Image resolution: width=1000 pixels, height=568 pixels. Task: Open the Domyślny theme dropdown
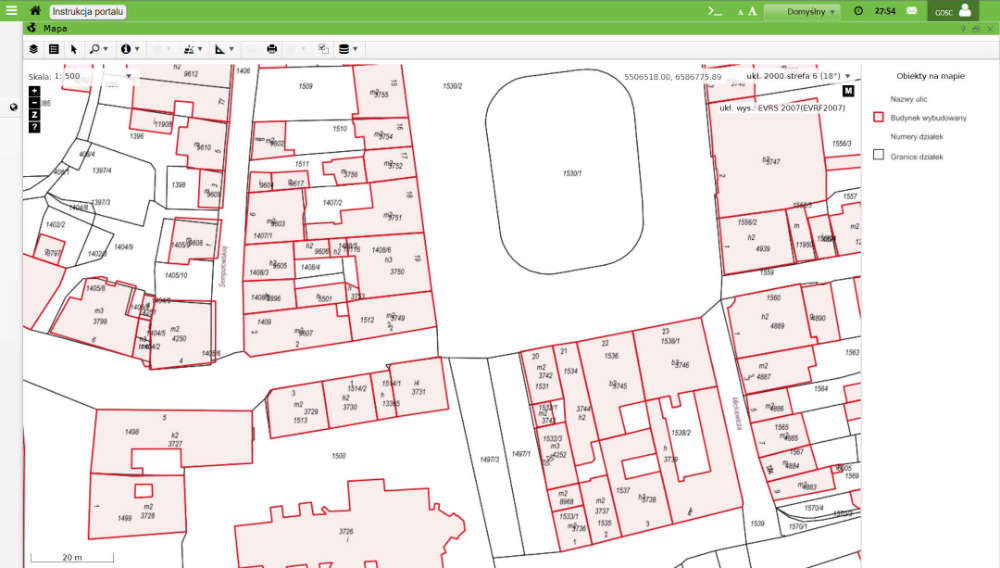(x=802, y=11)
